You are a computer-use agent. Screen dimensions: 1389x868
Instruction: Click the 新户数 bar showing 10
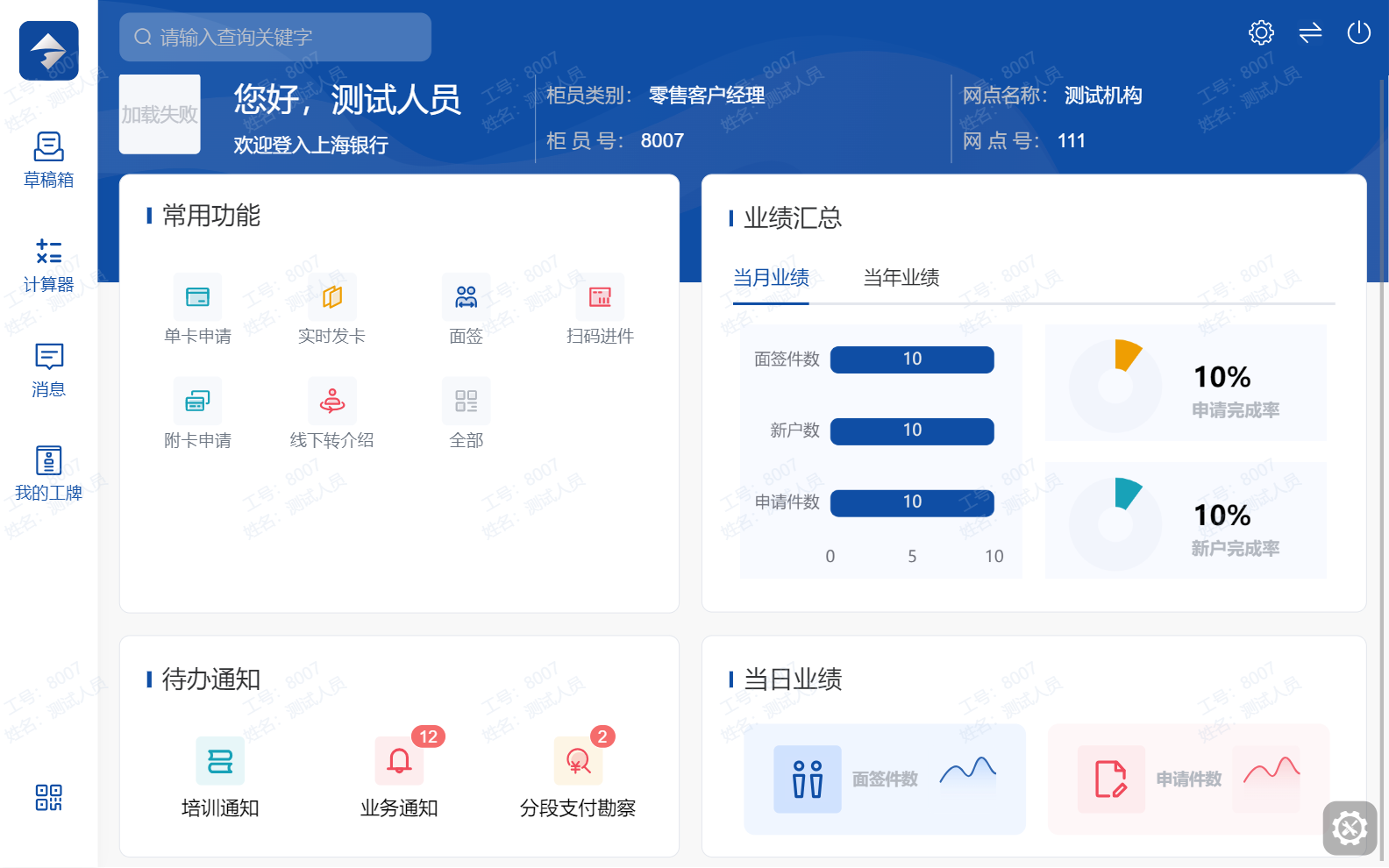pyautogui.click(x=912, y=430)
